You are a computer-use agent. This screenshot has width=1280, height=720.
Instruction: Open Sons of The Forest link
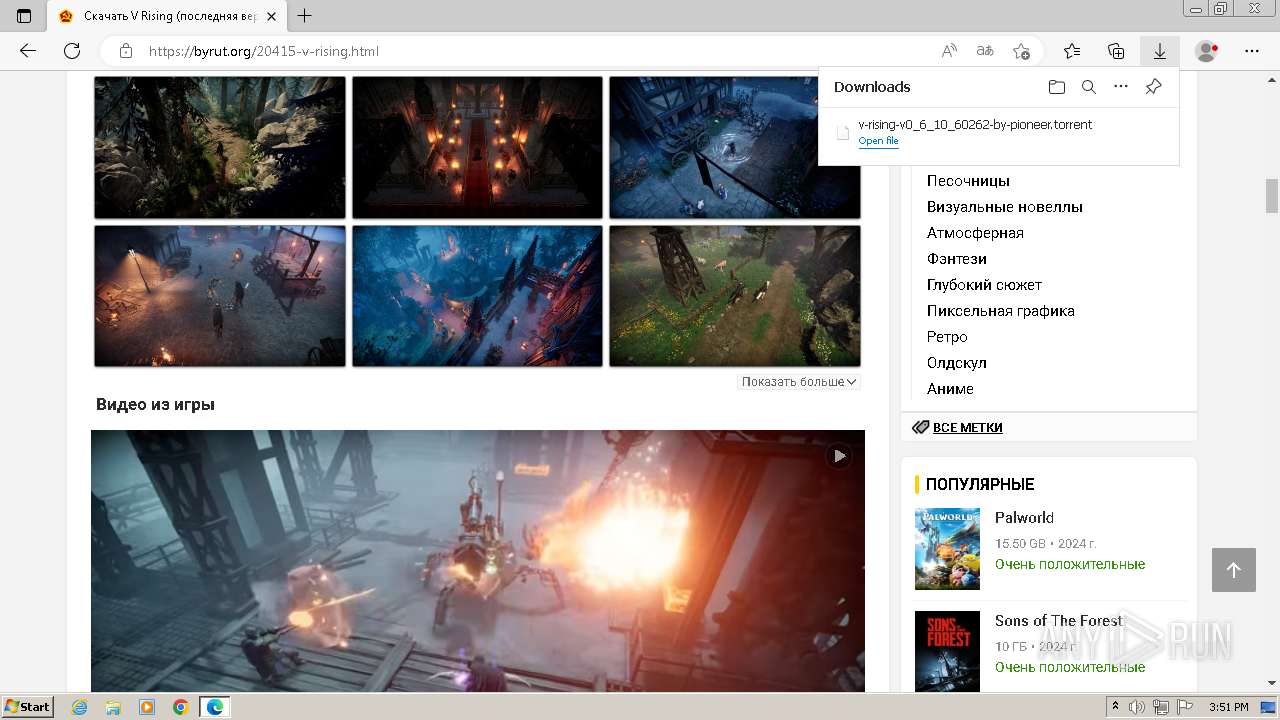(1059, 620)
